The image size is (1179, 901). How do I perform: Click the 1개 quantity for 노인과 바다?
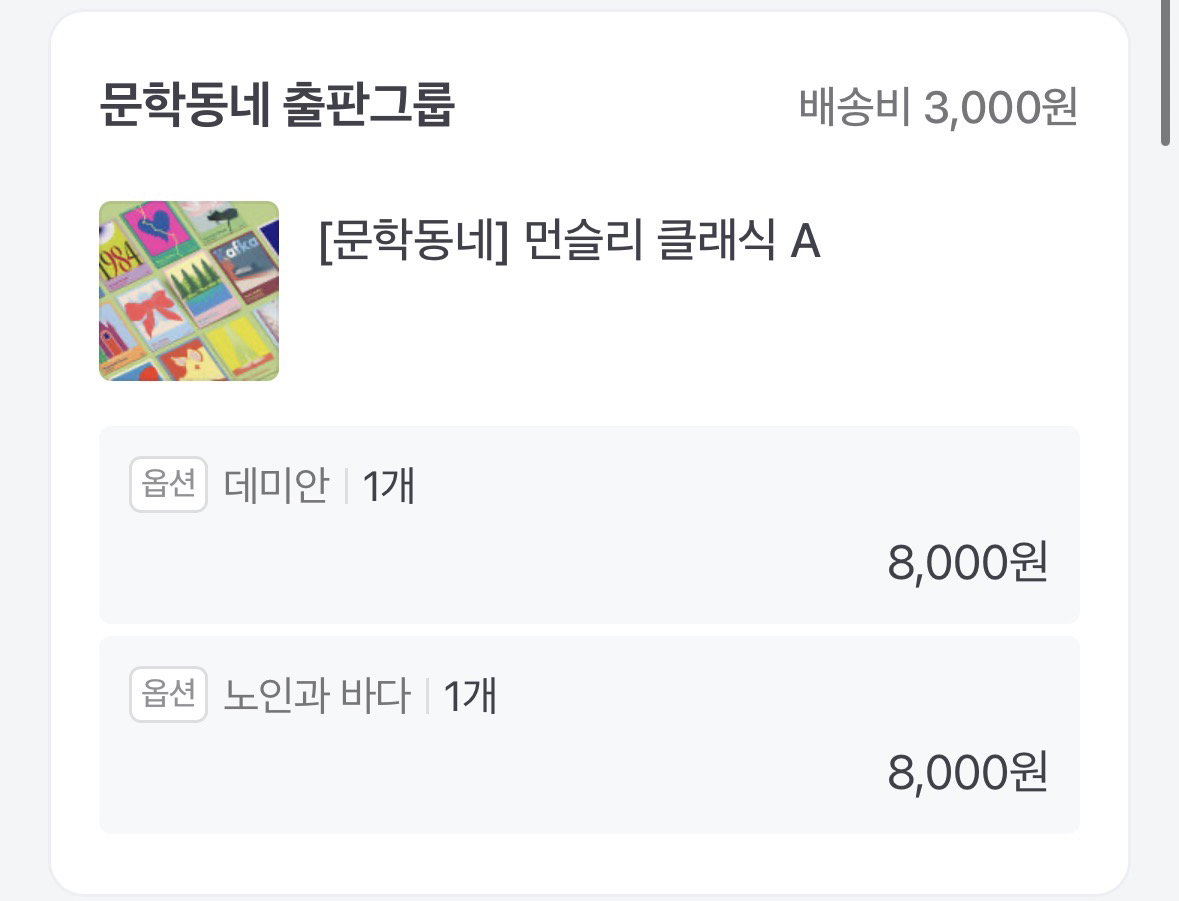click(470, 696)
